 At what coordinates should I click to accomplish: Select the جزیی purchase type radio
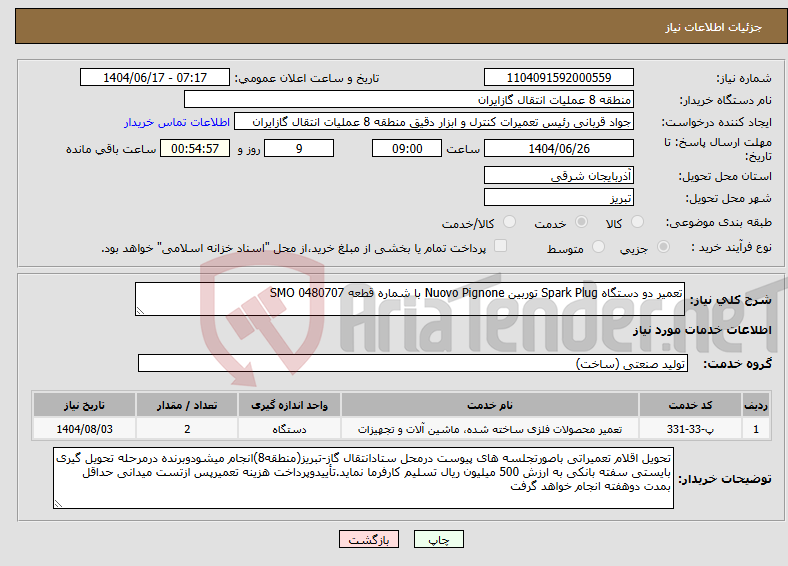[x=663, y=247]
